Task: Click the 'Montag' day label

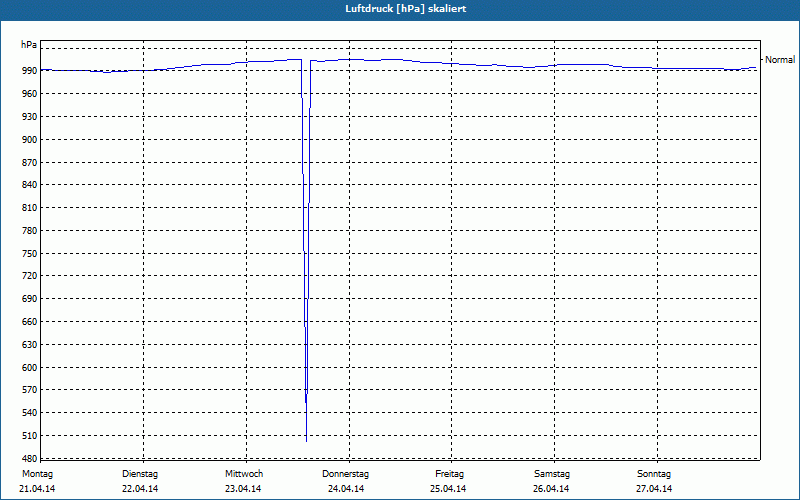Action: point(37,474)
